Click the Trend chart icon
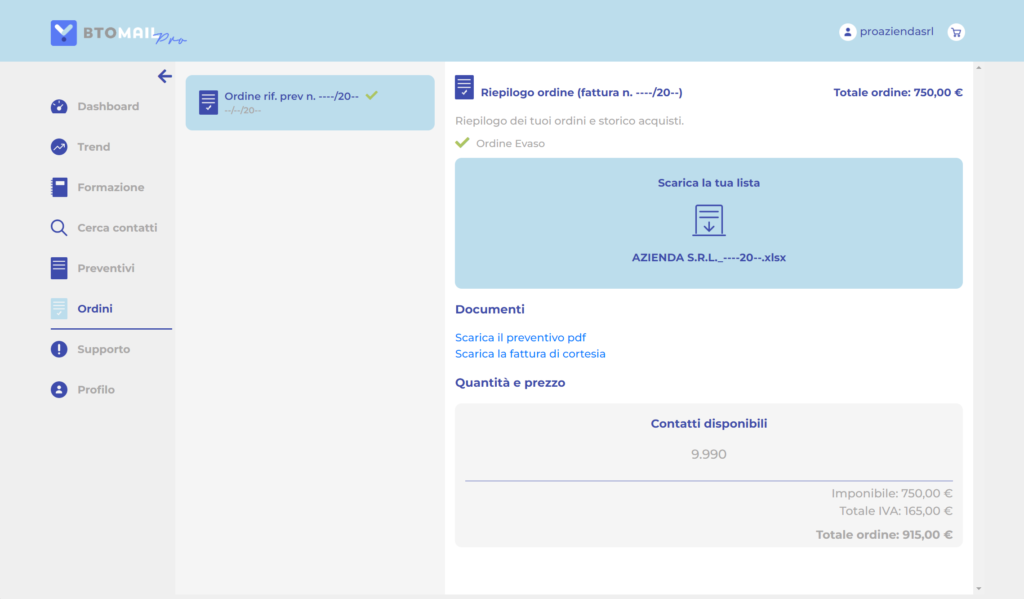The width and height of the screenshot is (1024, 599). click(x=59, y=147)
